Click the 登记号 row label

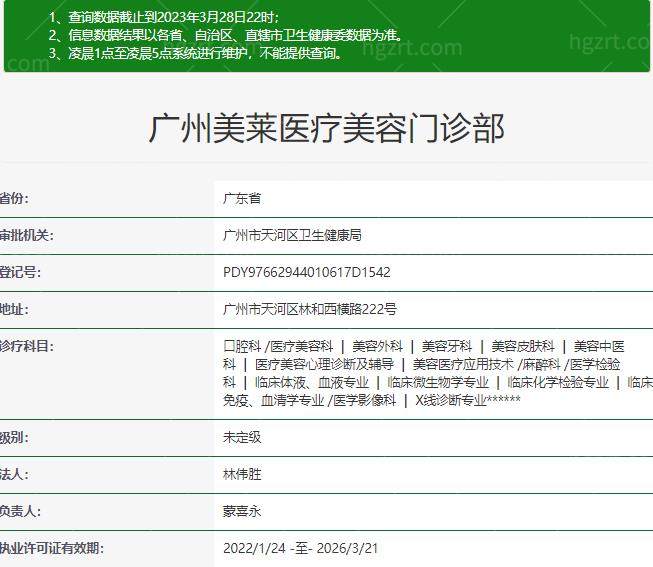(x=20, y=272)
